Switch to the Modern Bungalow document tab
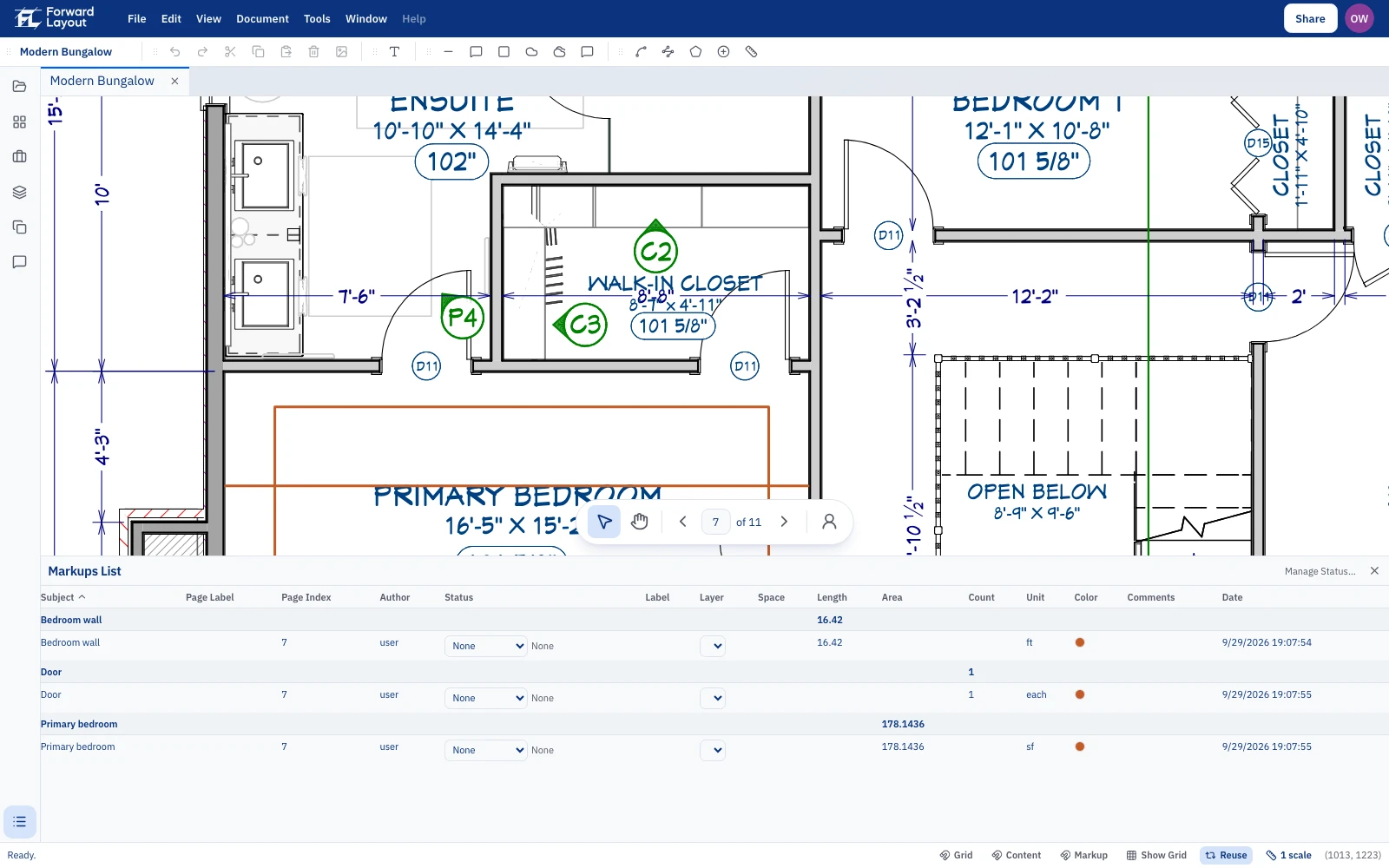This screenshot has height=868, width=1389. coord(102,81)
